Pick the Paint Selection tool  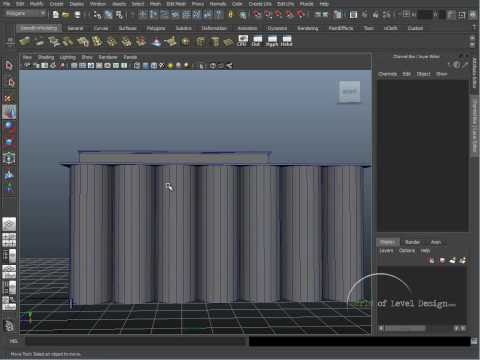[8, 99]
